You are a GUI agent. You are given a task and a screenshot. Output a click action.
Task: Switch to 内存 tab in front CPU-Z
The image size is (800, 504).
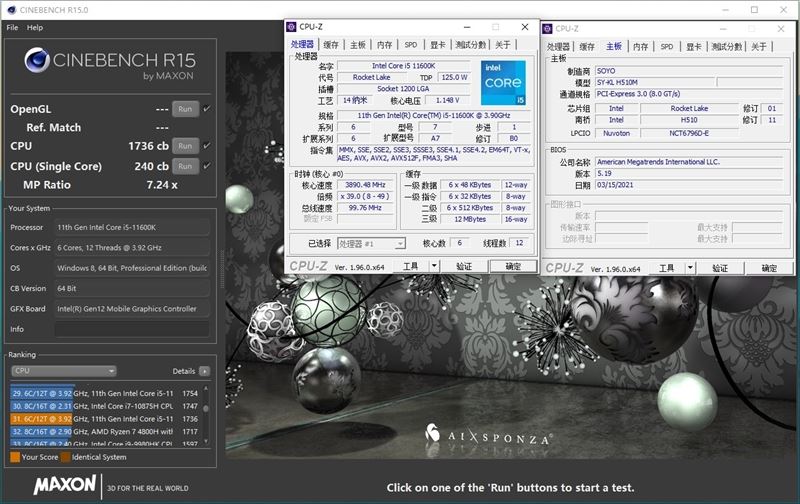[x=384, y=45]
